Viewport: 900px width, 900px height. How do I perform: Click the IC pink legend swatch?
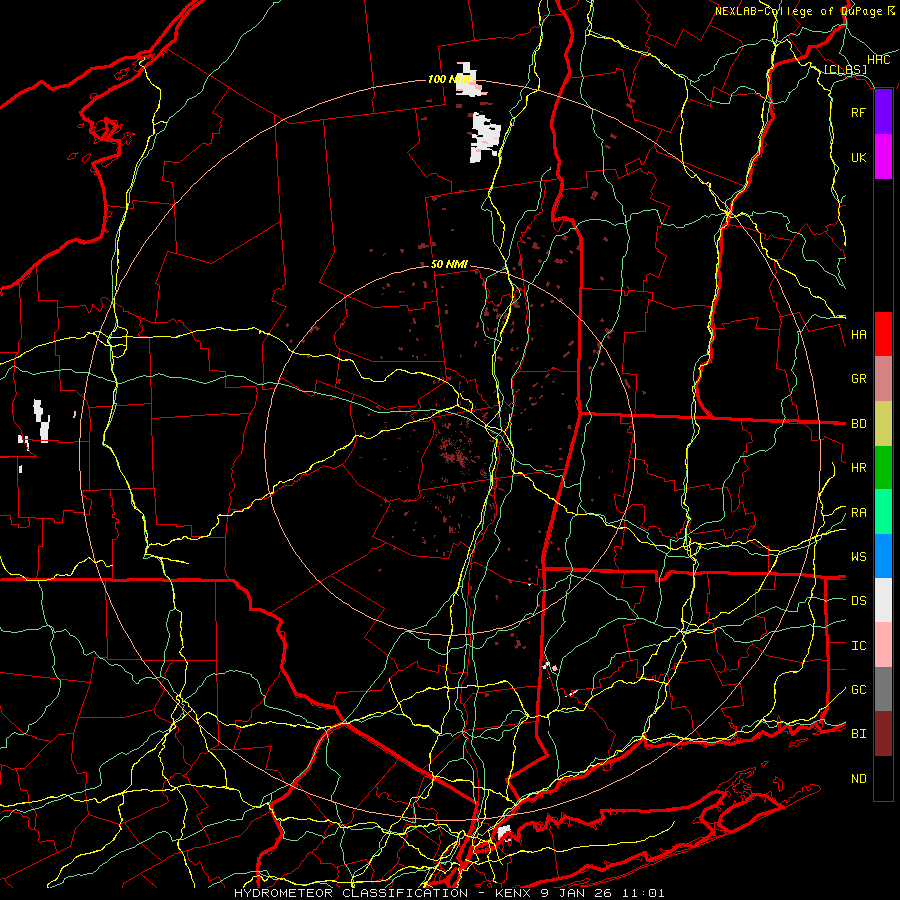tap(883, 645)
